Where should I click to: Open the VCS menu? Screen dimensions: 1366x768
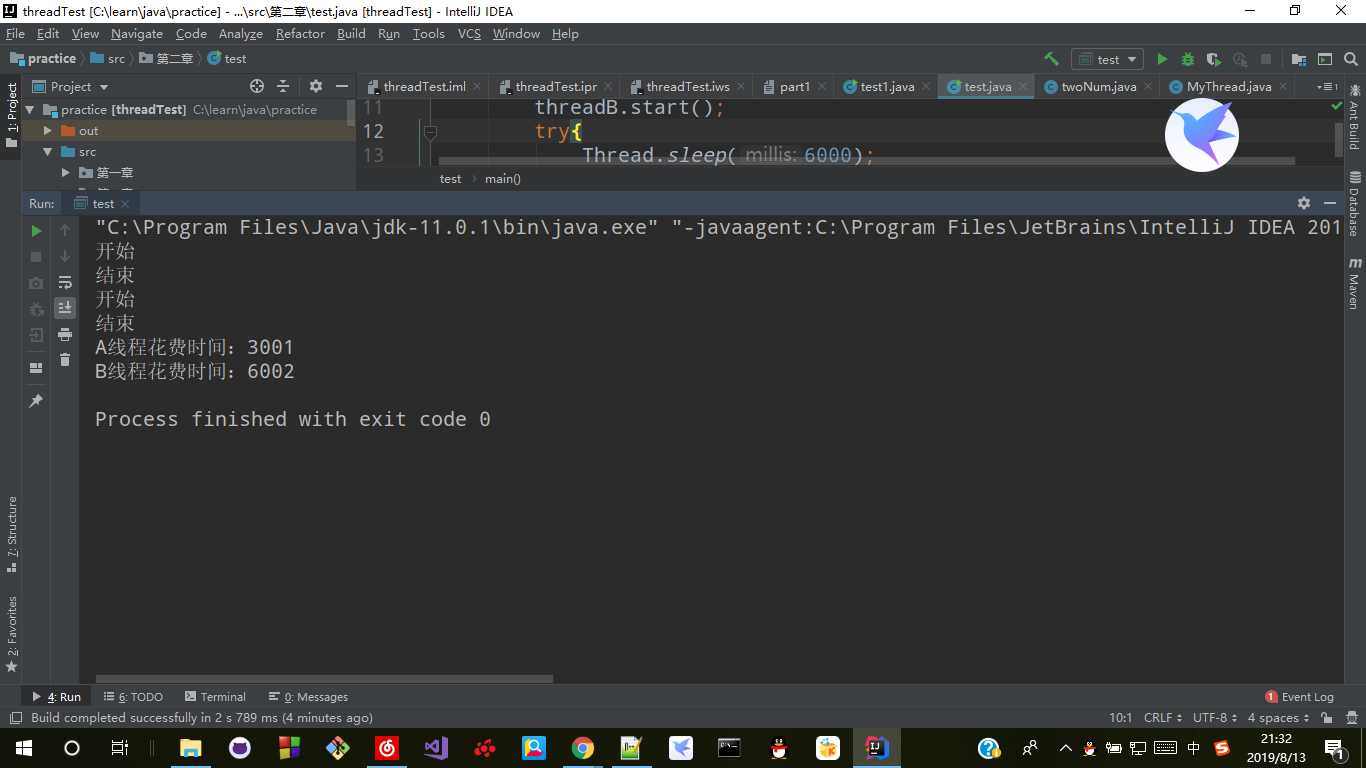pyautogui.click(x=469, y=33)
